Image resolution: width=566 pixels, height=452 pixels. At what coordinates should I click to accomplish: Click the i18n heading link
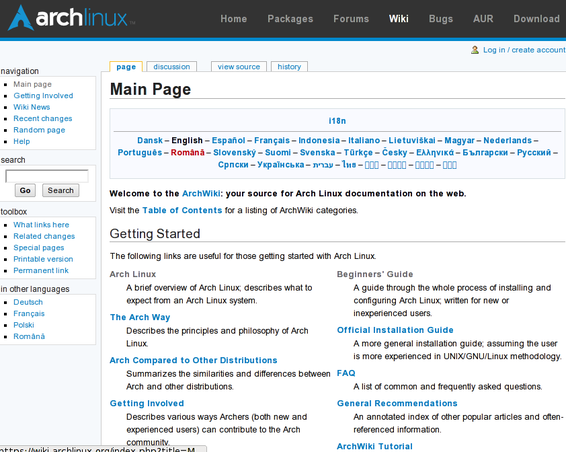[337, 121]
